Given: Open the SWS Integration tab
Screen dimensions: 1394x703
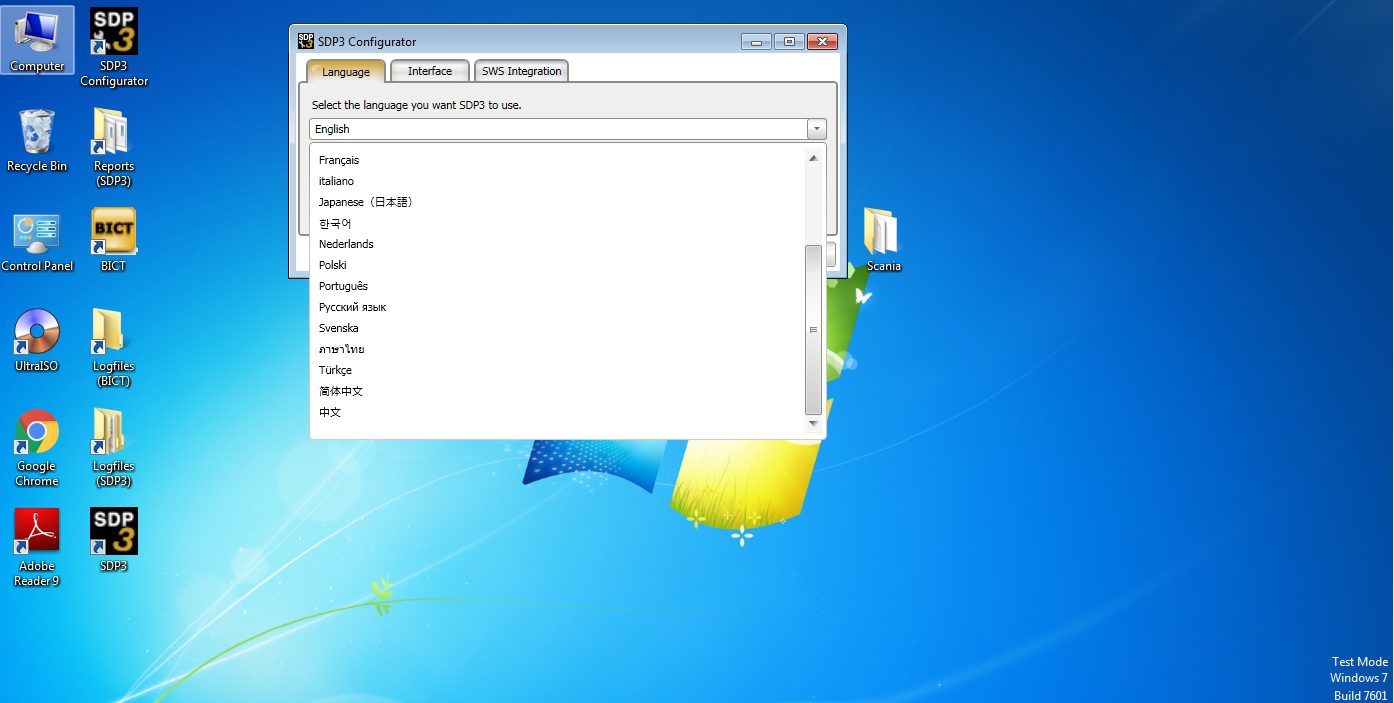Looking at the screenshot, I should [x=522, y=71].
